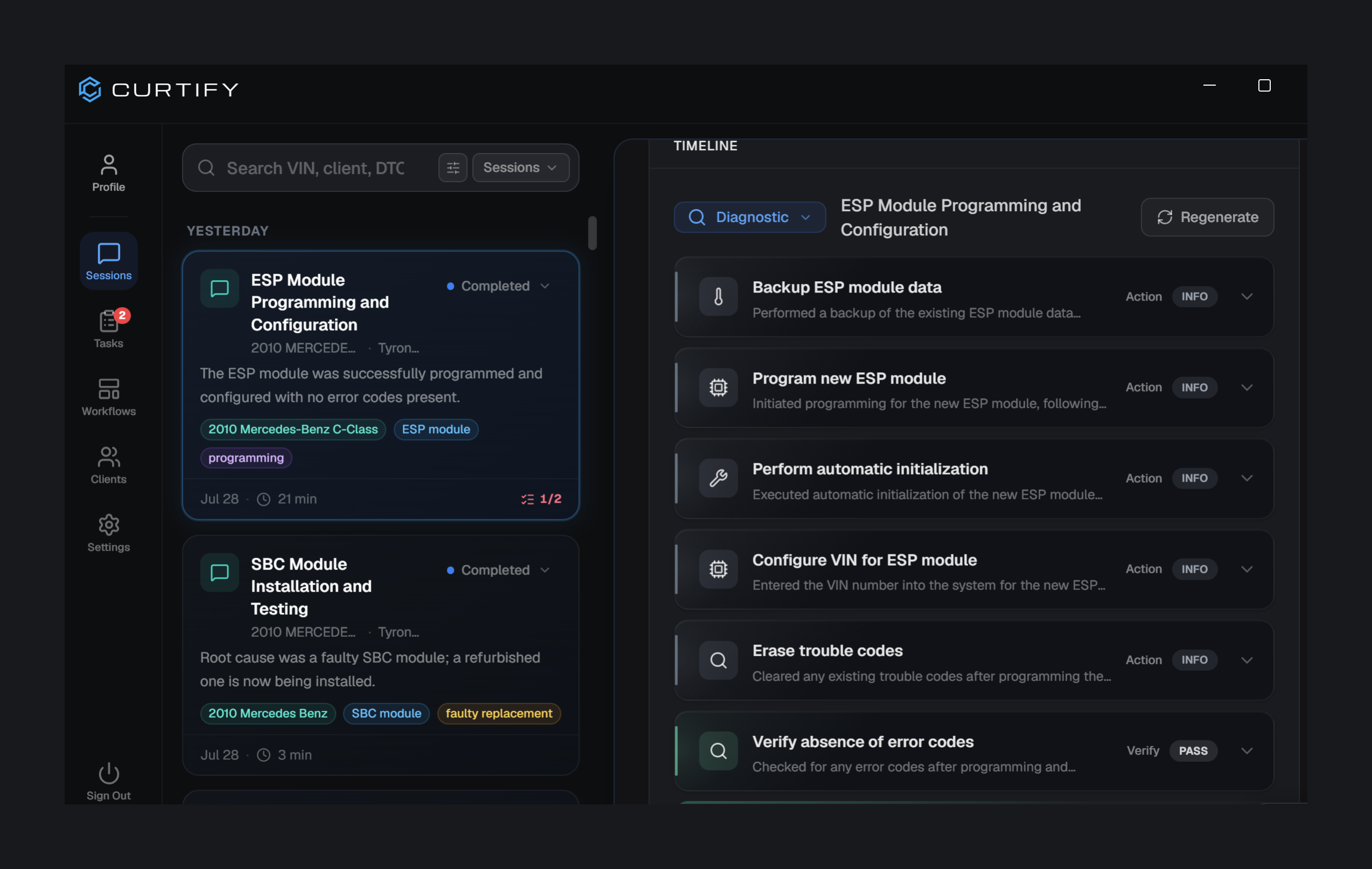
Task: Click the SBC module tag
Action: click(x=386, y=713)
